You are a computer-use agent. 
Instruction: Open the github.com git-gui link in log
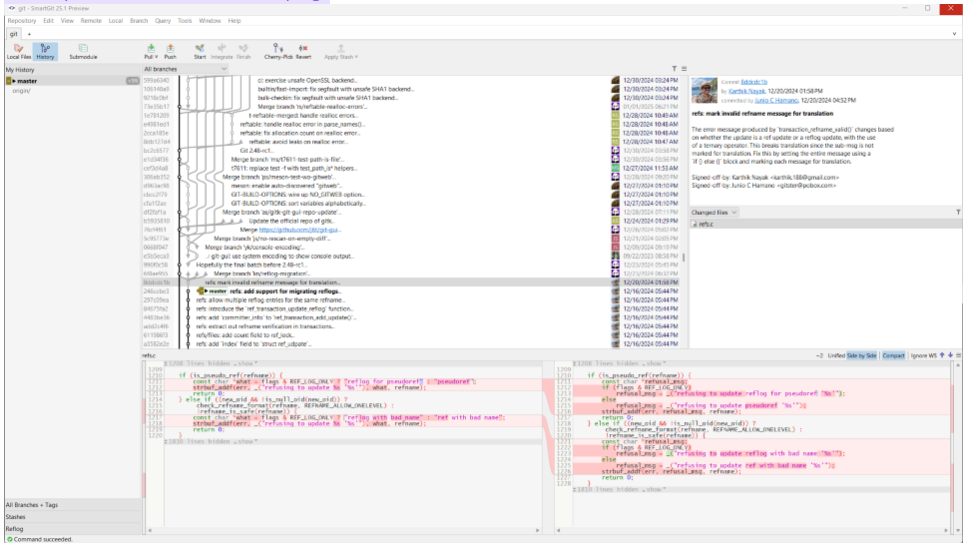[299, 230]
